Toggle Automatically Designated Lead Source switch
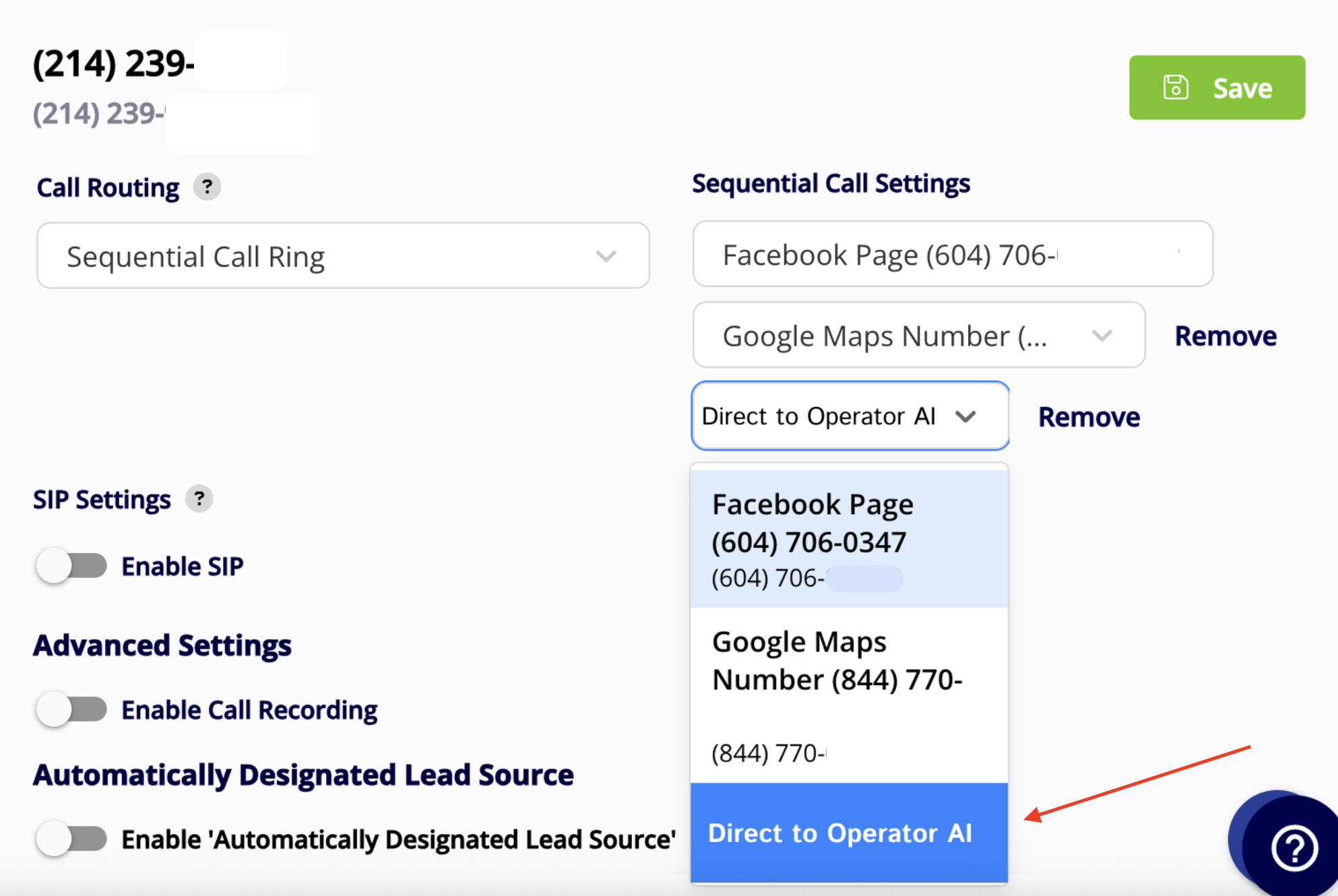 (71, 839)
